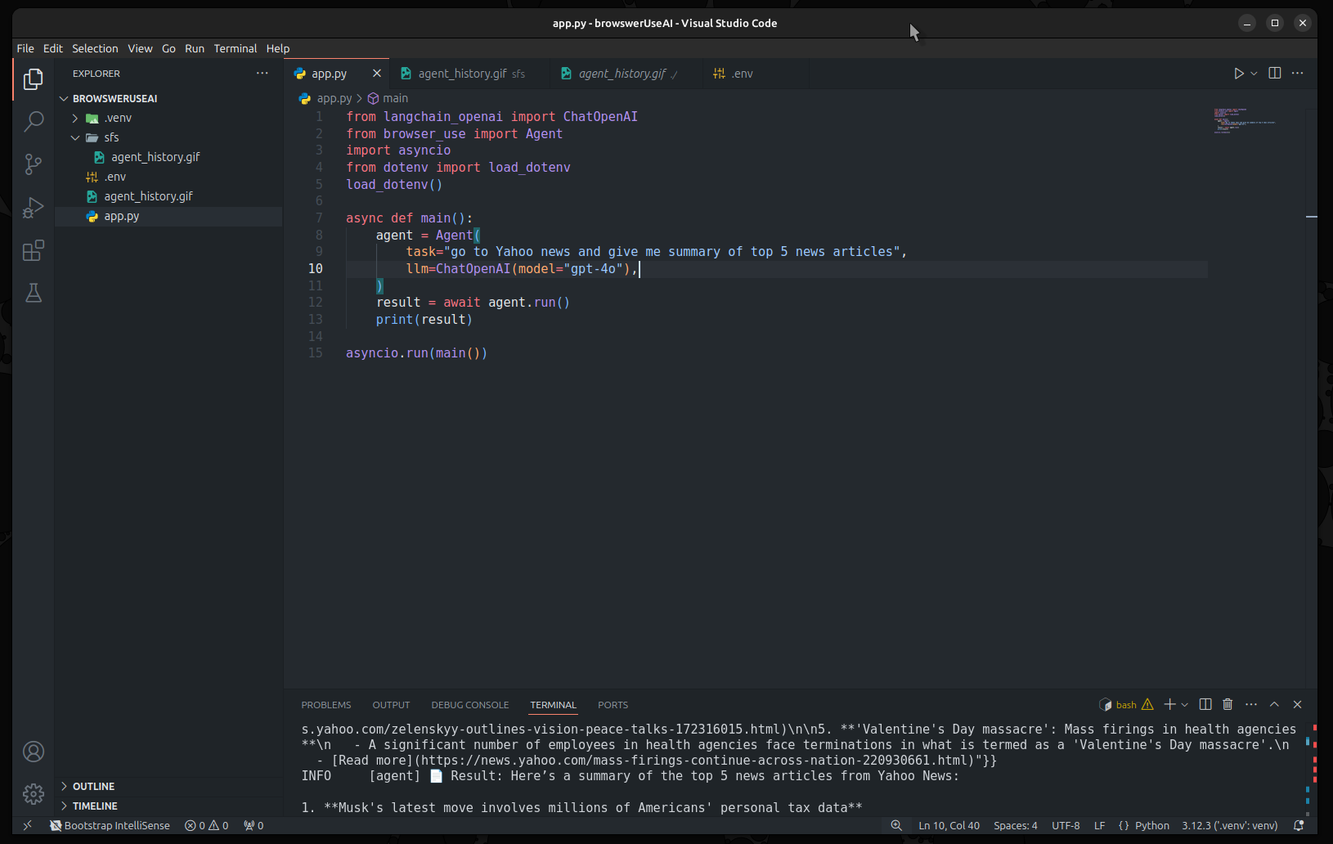Open the new terminal launch profile dropdown
Image resolution: width=1333 pixels, height=844 pixels.
pos(1185,705)
